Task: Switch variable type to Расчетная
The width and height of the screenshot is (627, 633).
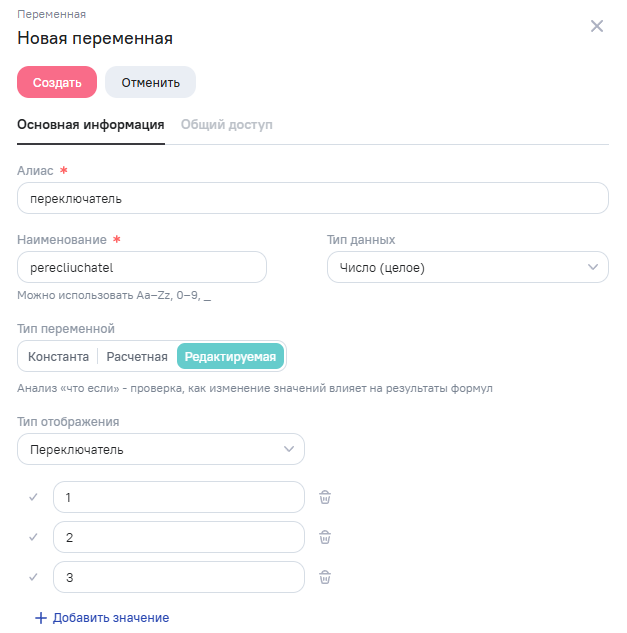Action: (137, 357)
